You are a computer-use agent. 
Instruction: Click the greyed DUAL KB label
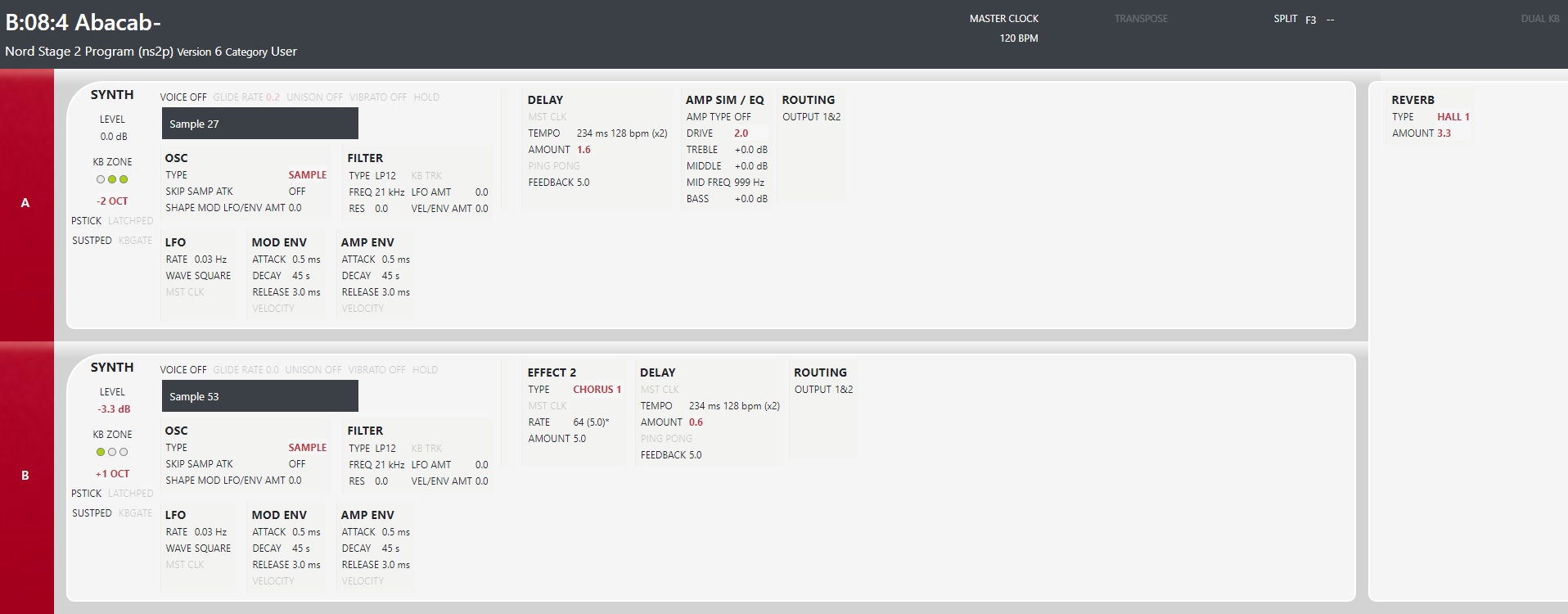coord(1540,19)
